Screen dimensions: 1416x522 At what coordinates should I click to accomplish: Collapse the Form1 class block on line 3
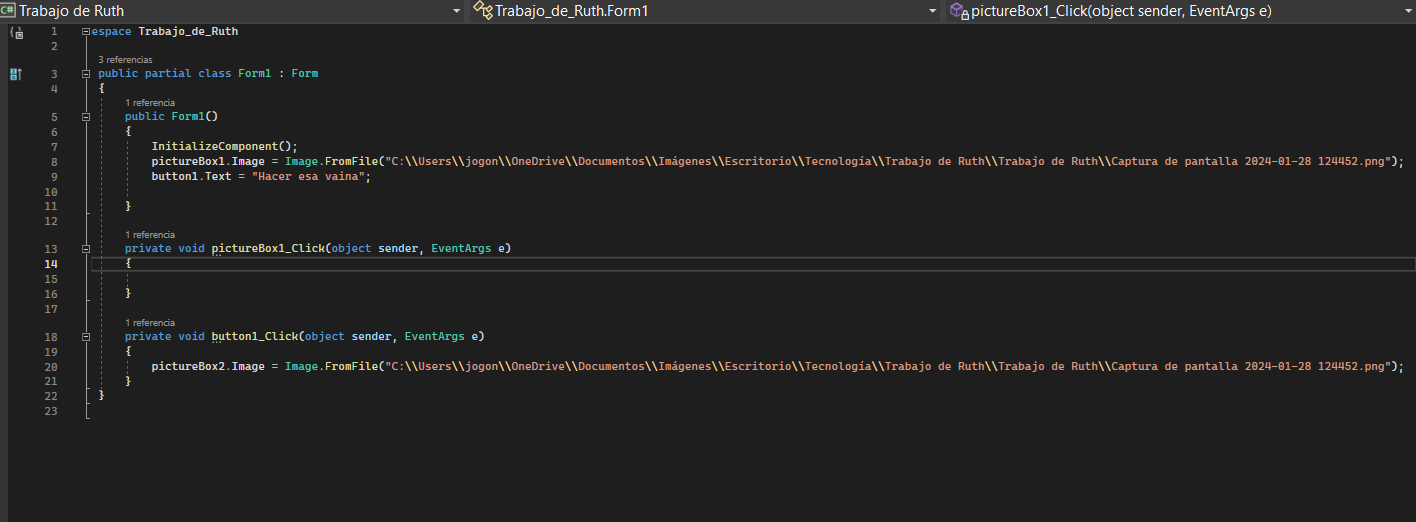(86, 74)
